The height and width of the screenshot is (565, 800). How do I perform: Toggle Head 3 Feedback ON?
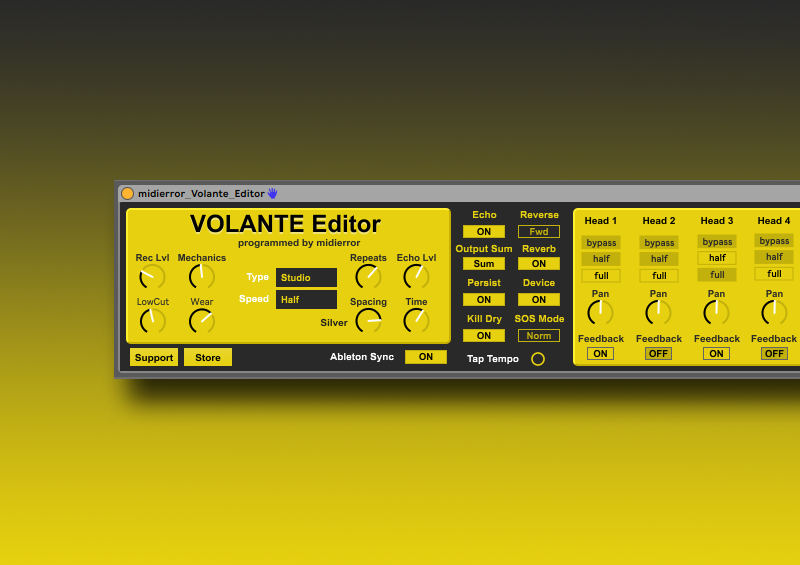[716, 353]
